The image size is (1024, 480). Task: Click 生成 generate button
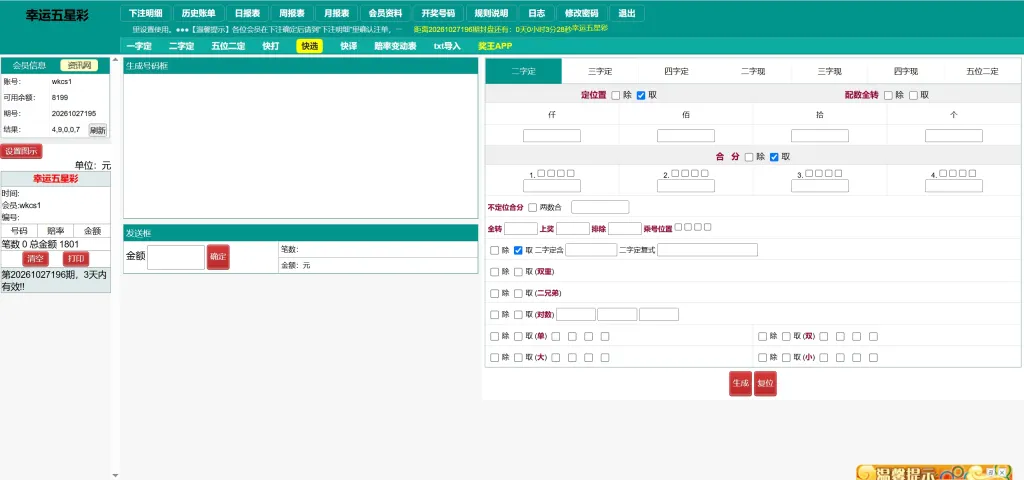741,383
